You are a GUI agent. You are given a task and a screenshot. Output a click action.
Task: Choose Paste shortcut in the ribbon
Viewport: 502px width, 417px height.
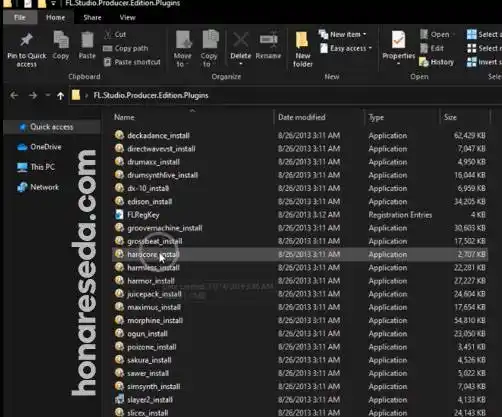(x=132, y=62)
